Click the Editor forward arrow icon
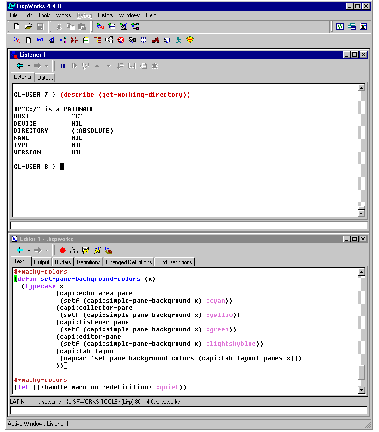The image size is (379, 432). point(37,250)
